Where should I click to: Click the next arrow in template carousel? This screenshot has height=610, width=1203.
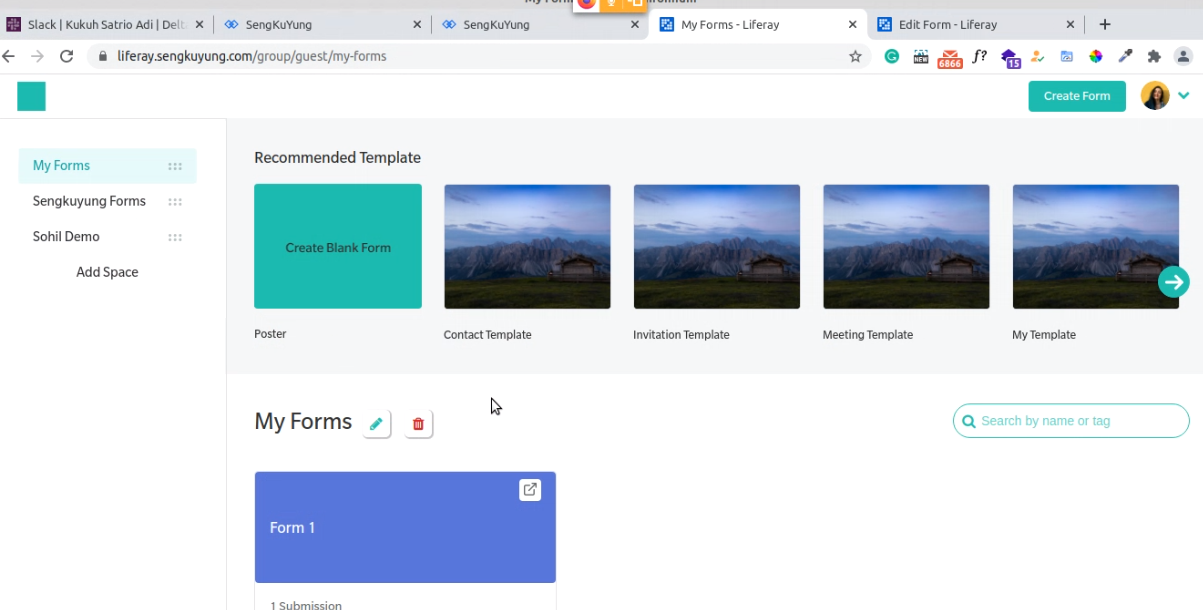[x=1174, y=282]
